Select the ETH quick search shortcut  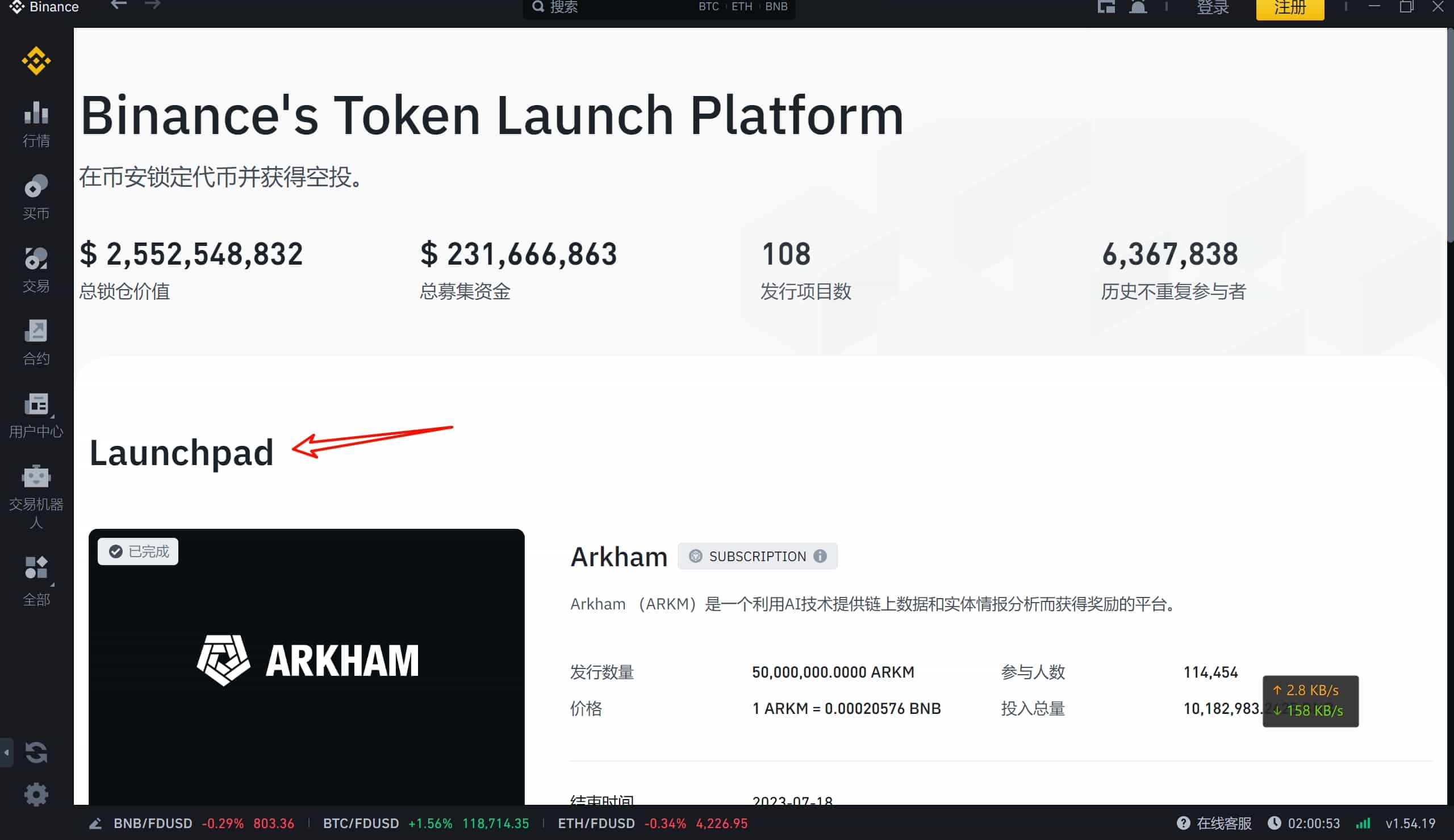742,6
